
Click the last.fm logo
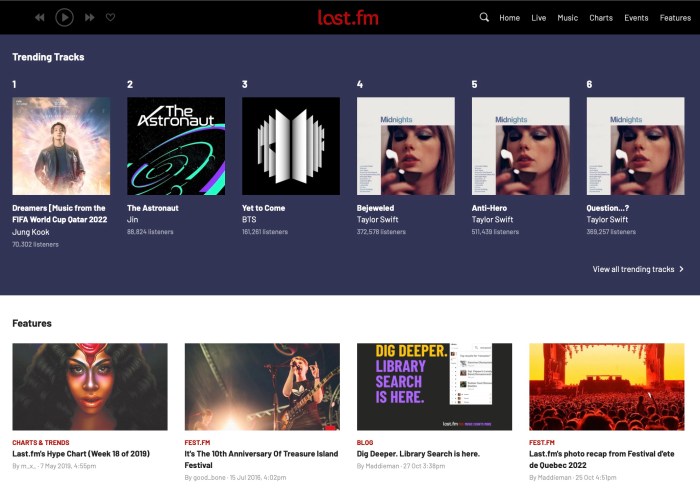[x=348, y=17]
